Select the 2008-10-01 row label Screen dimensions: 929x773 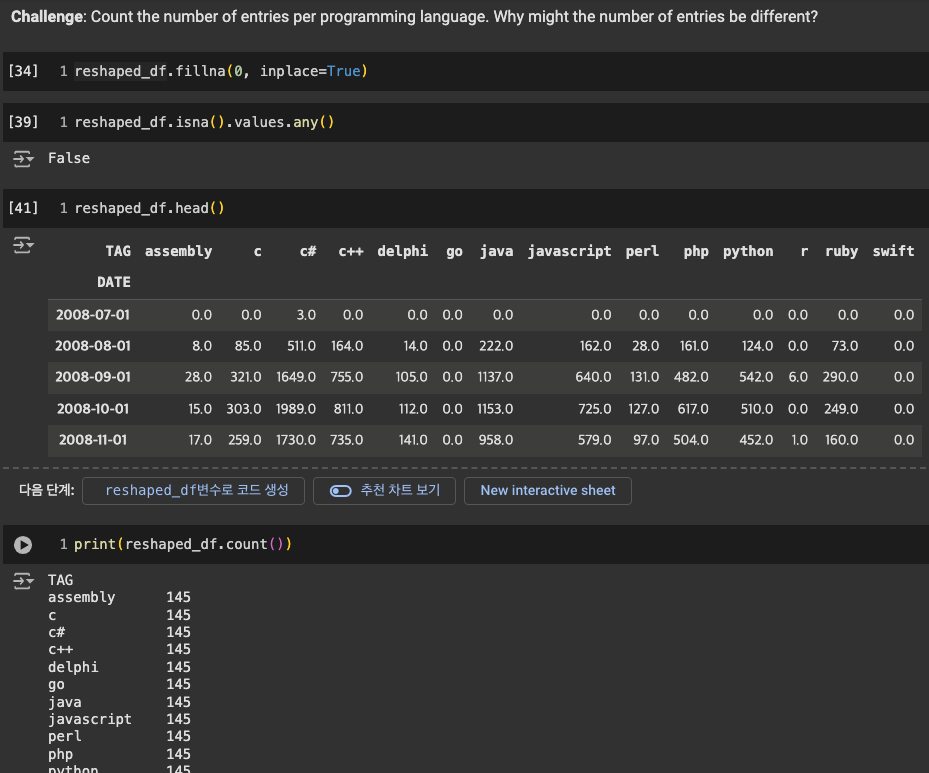click(x=93, y=409)
